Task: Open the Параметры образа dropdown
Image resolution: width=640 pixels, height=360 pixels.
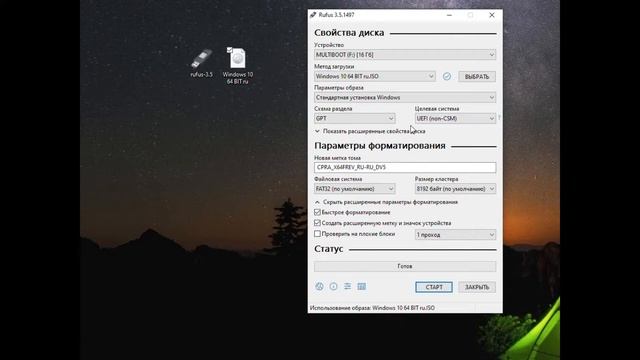Action: (405, 98)
